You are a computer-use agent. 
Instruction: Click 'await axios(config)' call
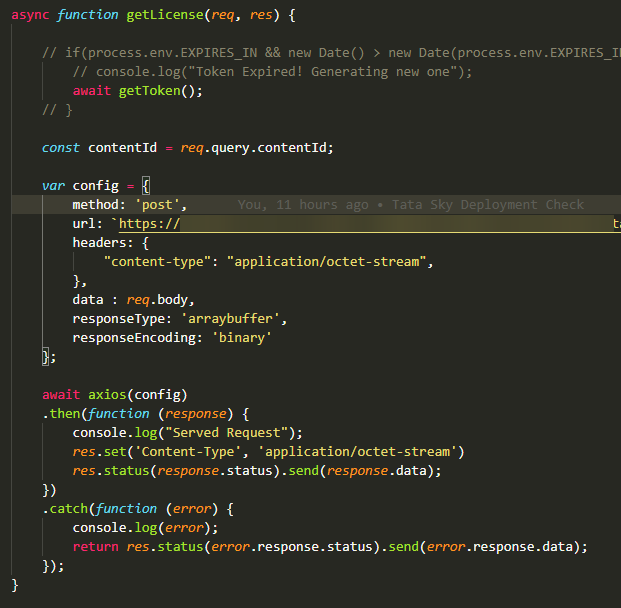coord(115,395)
